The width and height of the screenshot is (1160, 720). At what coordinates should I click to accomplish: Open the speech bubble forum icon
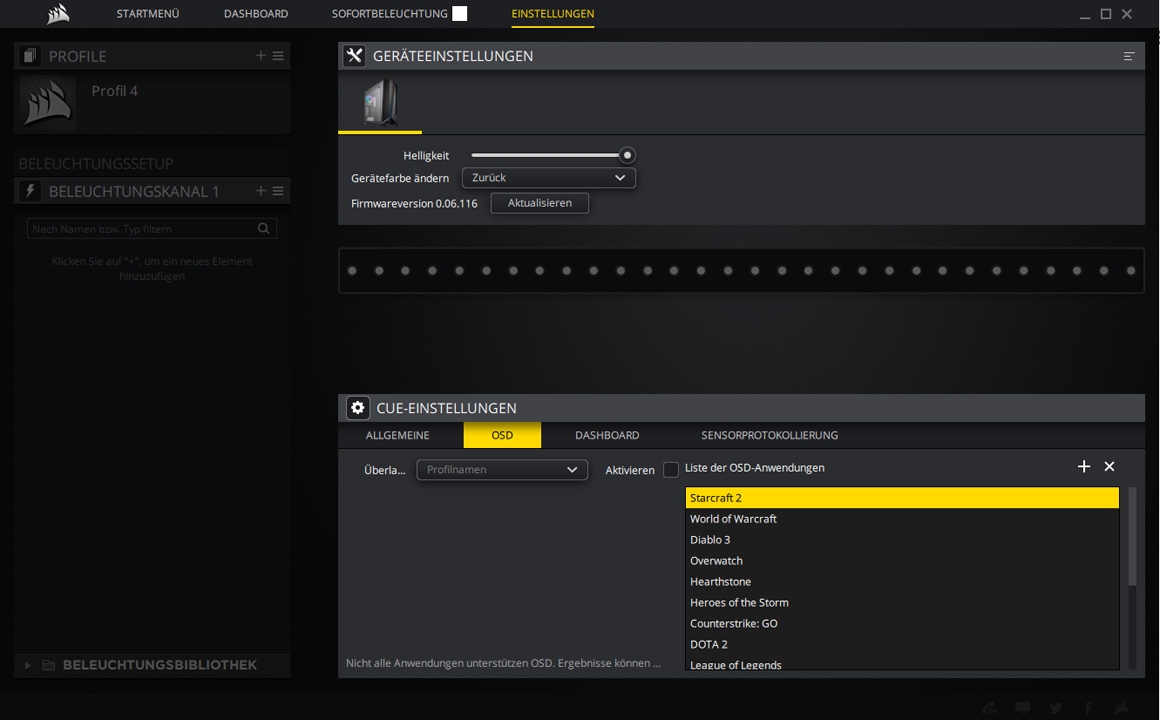pos(1022,708)
